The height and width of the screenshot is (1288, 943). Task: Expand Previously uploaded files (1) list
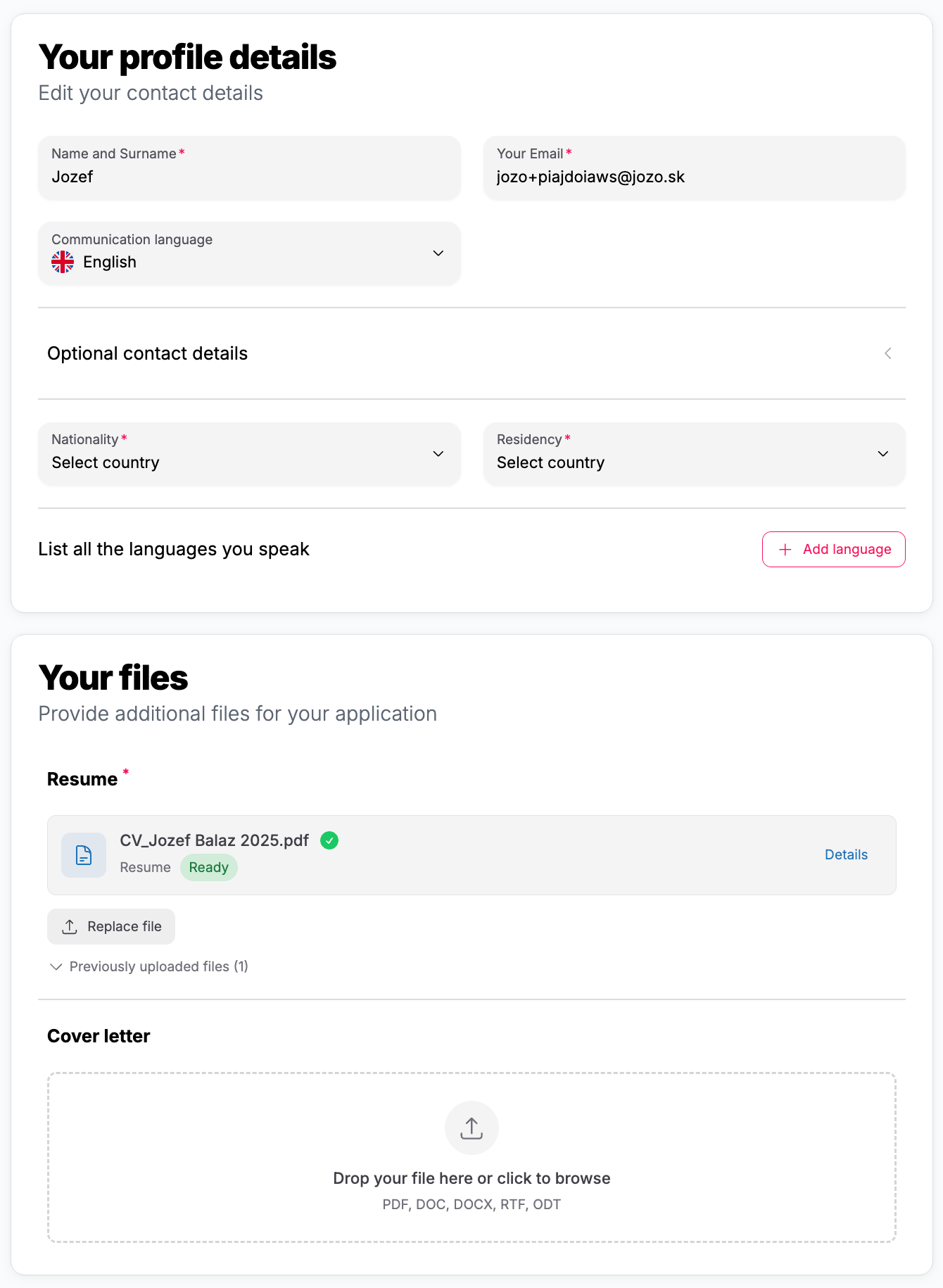point(148,967)
